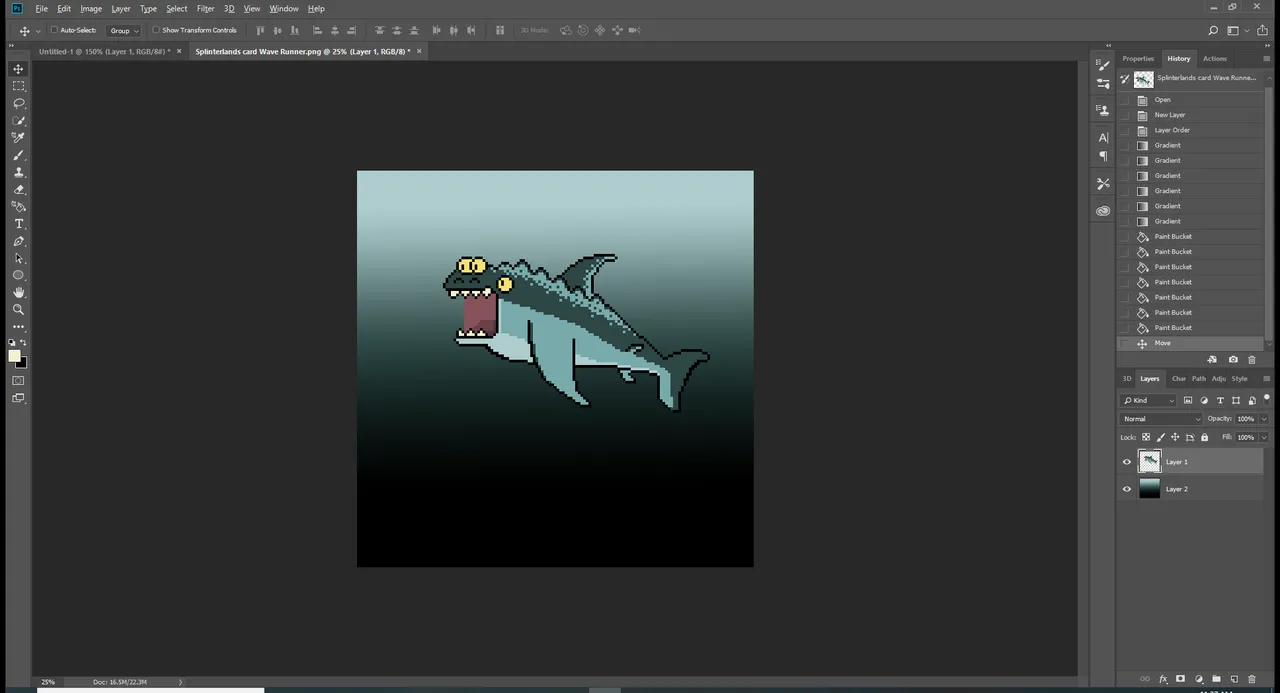Select the Quick Selection tool
This screenshot has height=693, width=1280.
[x=18, y=120]
